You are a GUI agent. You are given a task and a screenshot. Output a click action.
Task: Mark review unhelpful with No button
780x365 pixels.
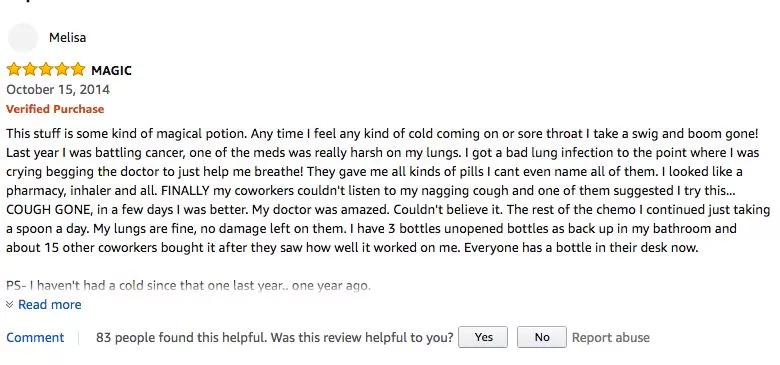pyautogui.click(x=542, y=337)
